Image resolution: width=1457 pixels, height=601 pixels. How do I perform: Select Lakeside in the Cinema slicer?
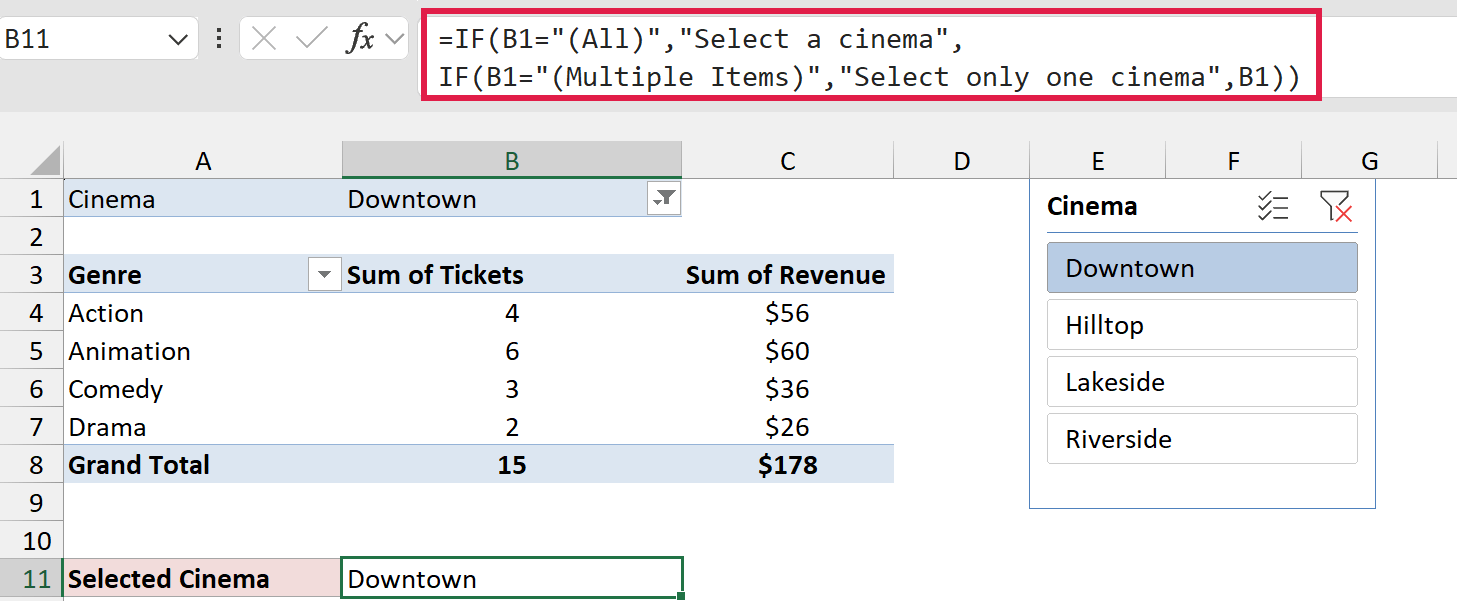click(1202, 382)
